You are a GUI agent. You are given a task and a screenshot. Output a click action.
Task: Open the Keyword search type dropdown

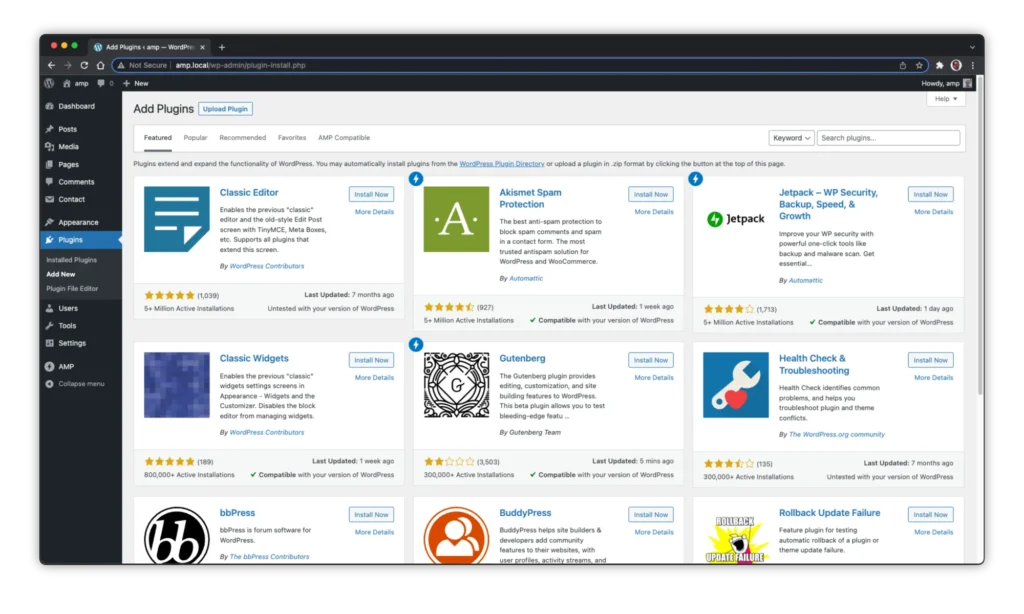[791, 138]
